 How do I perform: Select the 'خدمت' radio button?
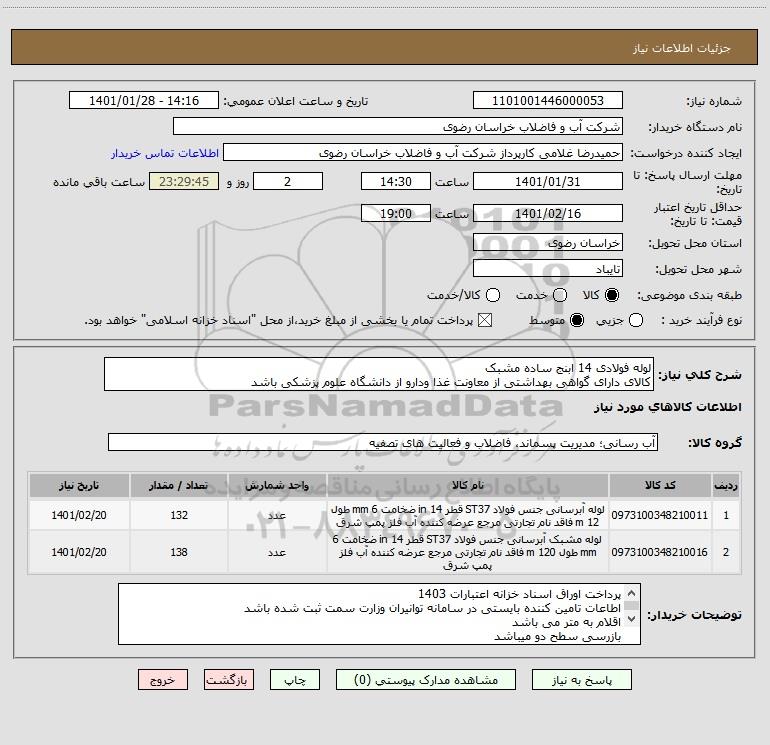(x=560, y=295)
